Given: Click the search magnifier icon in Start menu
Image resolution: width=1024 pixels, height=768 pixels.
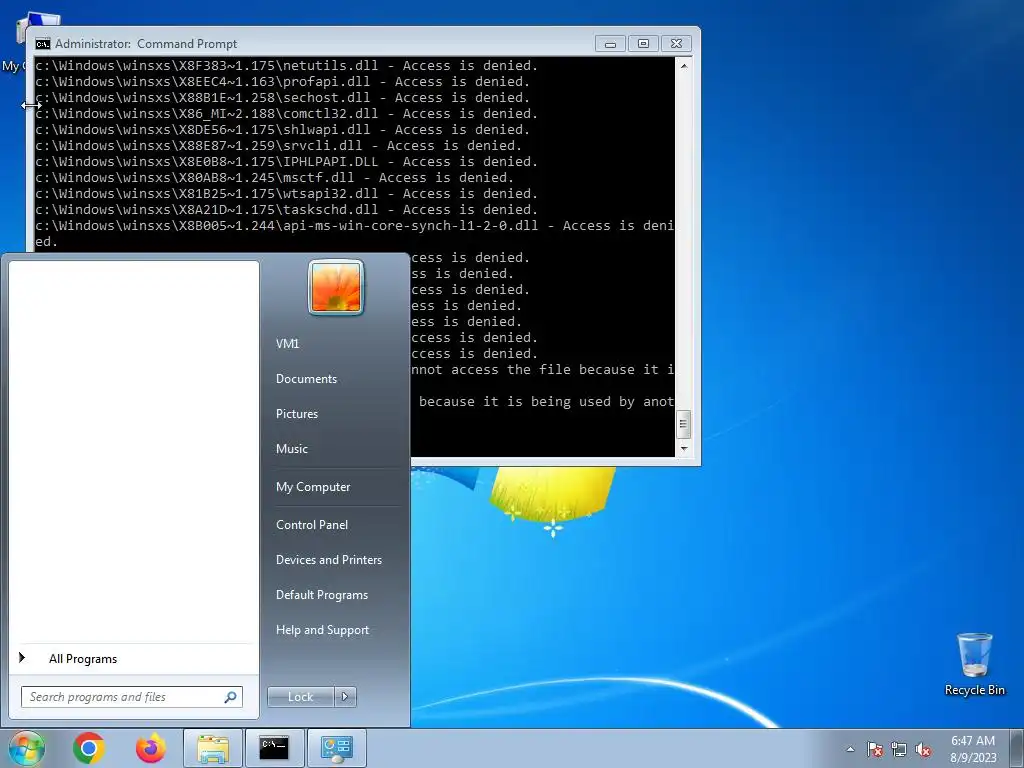Looking at the screenshot, I should (230, 697).
